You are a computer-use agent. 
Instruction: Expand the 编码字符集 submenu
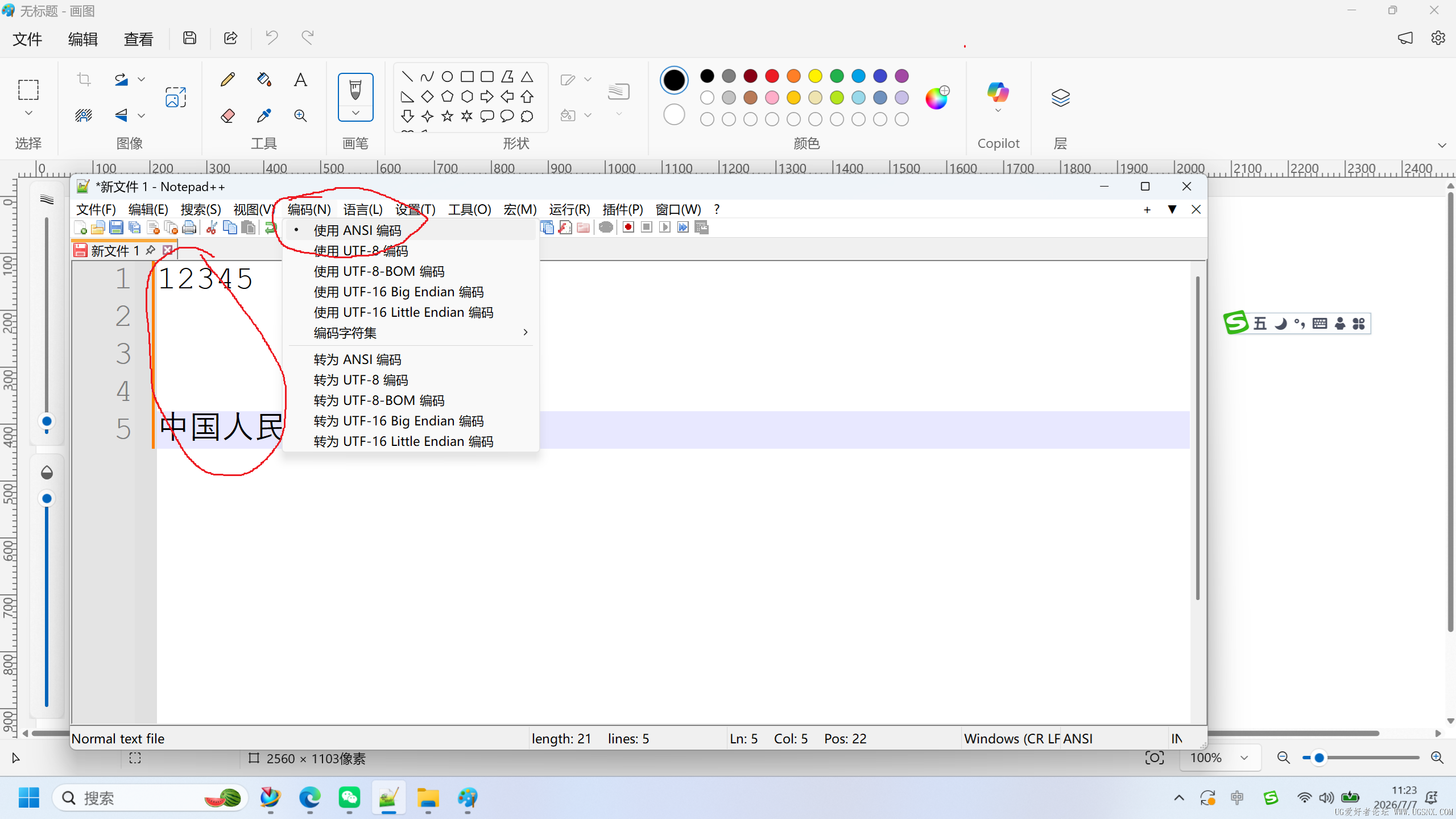coord(411,333)
